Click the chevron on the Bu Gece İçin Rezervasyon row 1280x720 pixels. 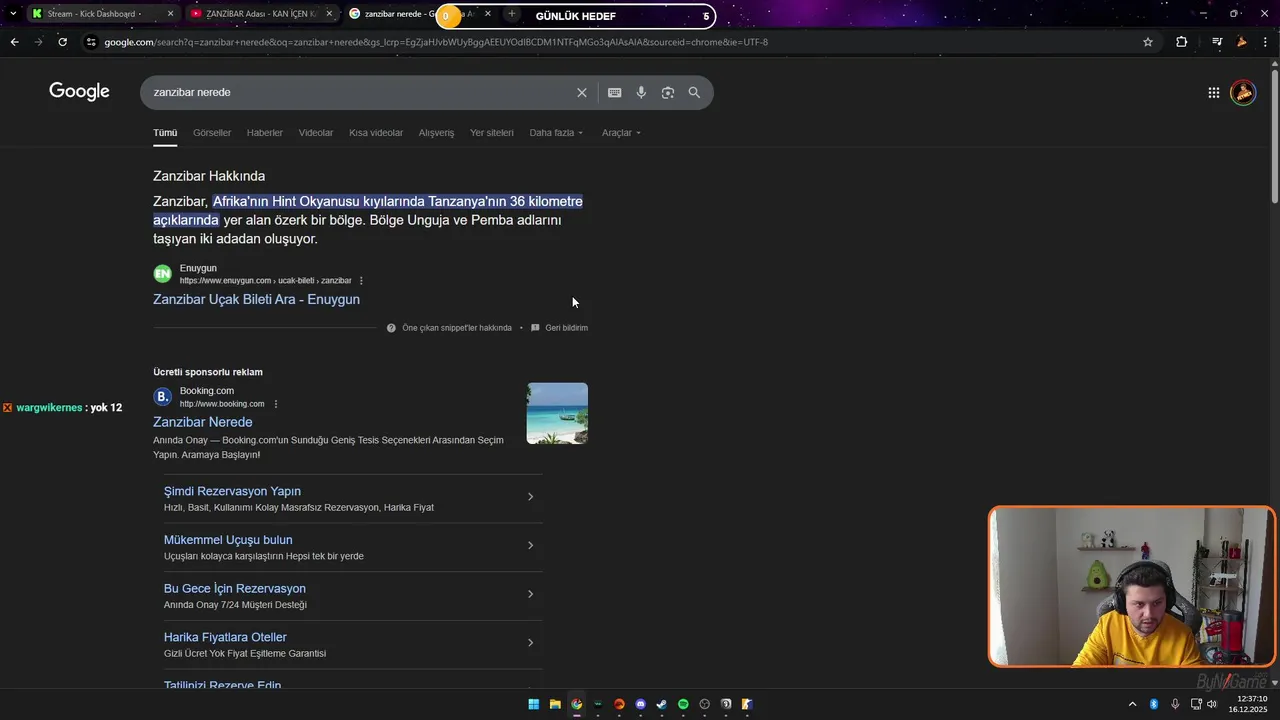click(x=530, y=594)
